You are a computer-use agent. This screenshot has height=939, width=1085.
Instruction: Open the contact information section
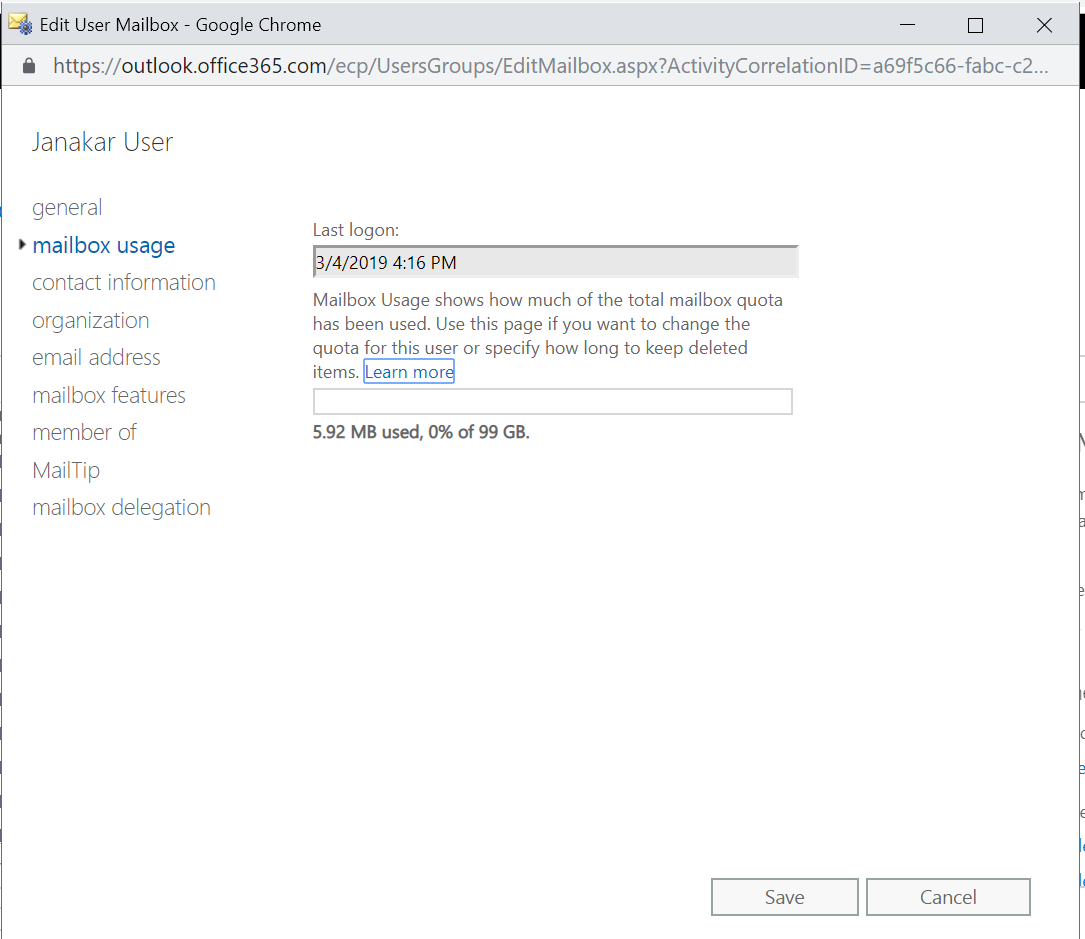pos(124,282)
